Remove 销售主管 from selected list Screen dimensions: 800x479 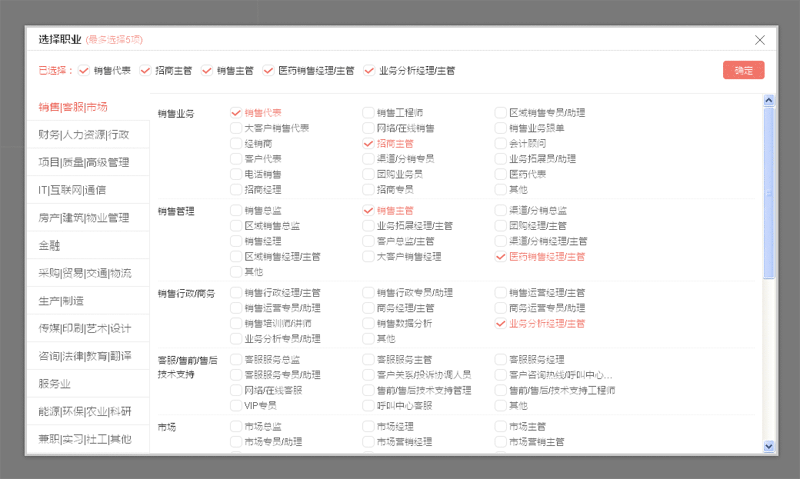click(207, 70)
